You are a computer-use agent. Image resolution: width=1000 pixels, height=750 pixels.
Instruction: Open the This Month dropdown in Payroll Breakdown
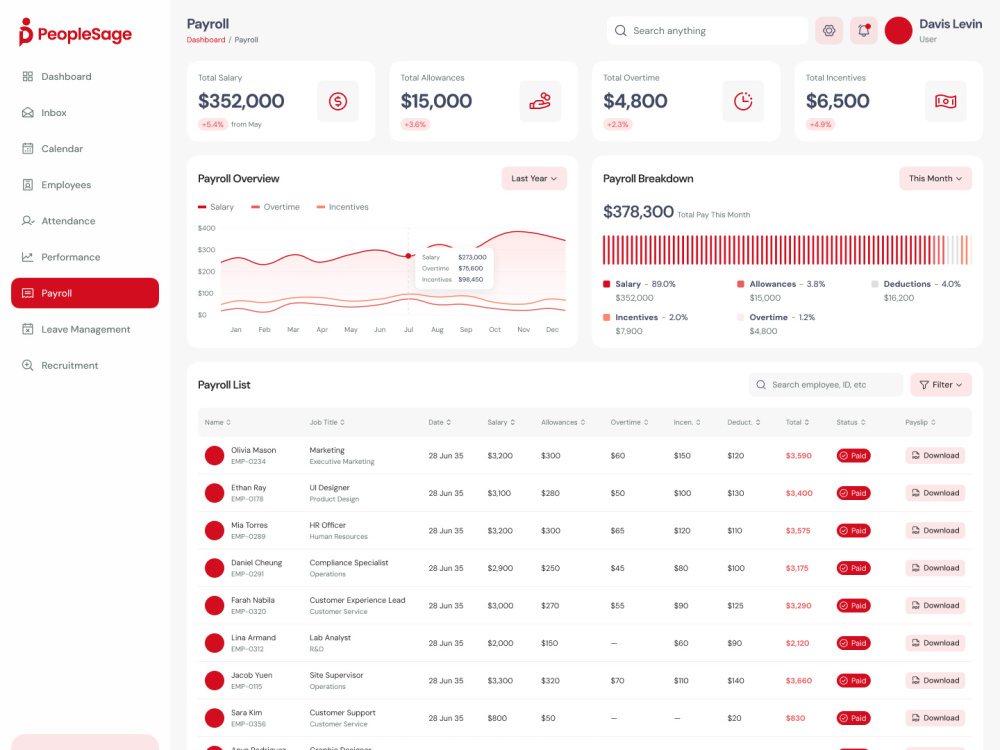click(935, 179)
